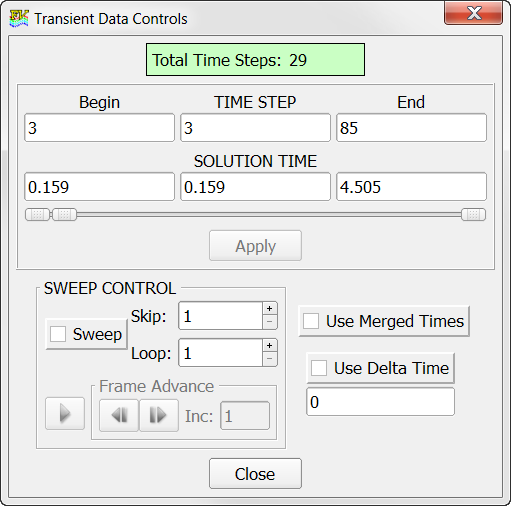This screenshot has width=511, height=506.
Task: Click the Begin time step field
Action: (99, 128)
